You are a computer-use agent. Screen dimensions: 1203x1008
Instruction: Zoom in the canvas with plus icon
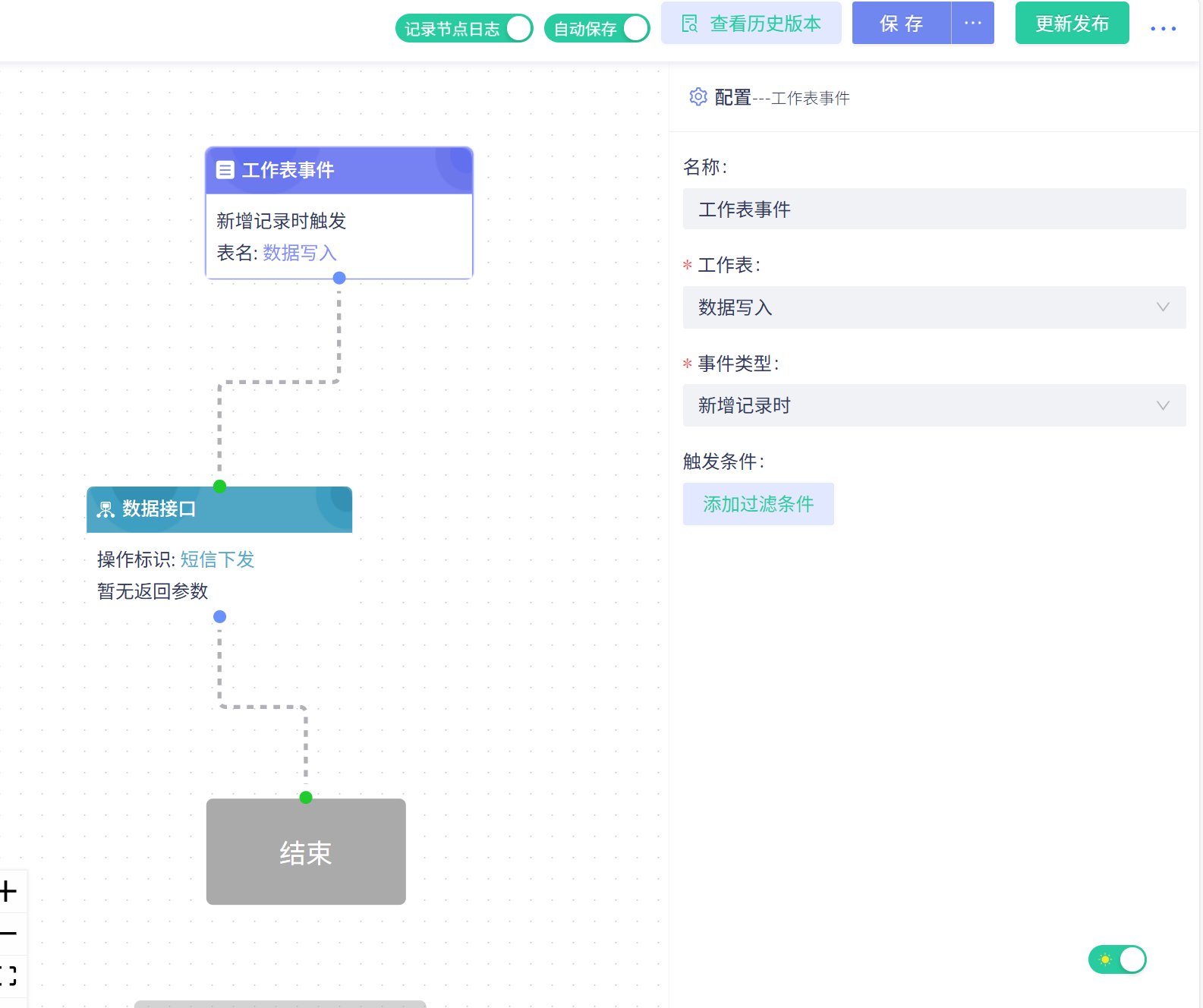[9, 891]
